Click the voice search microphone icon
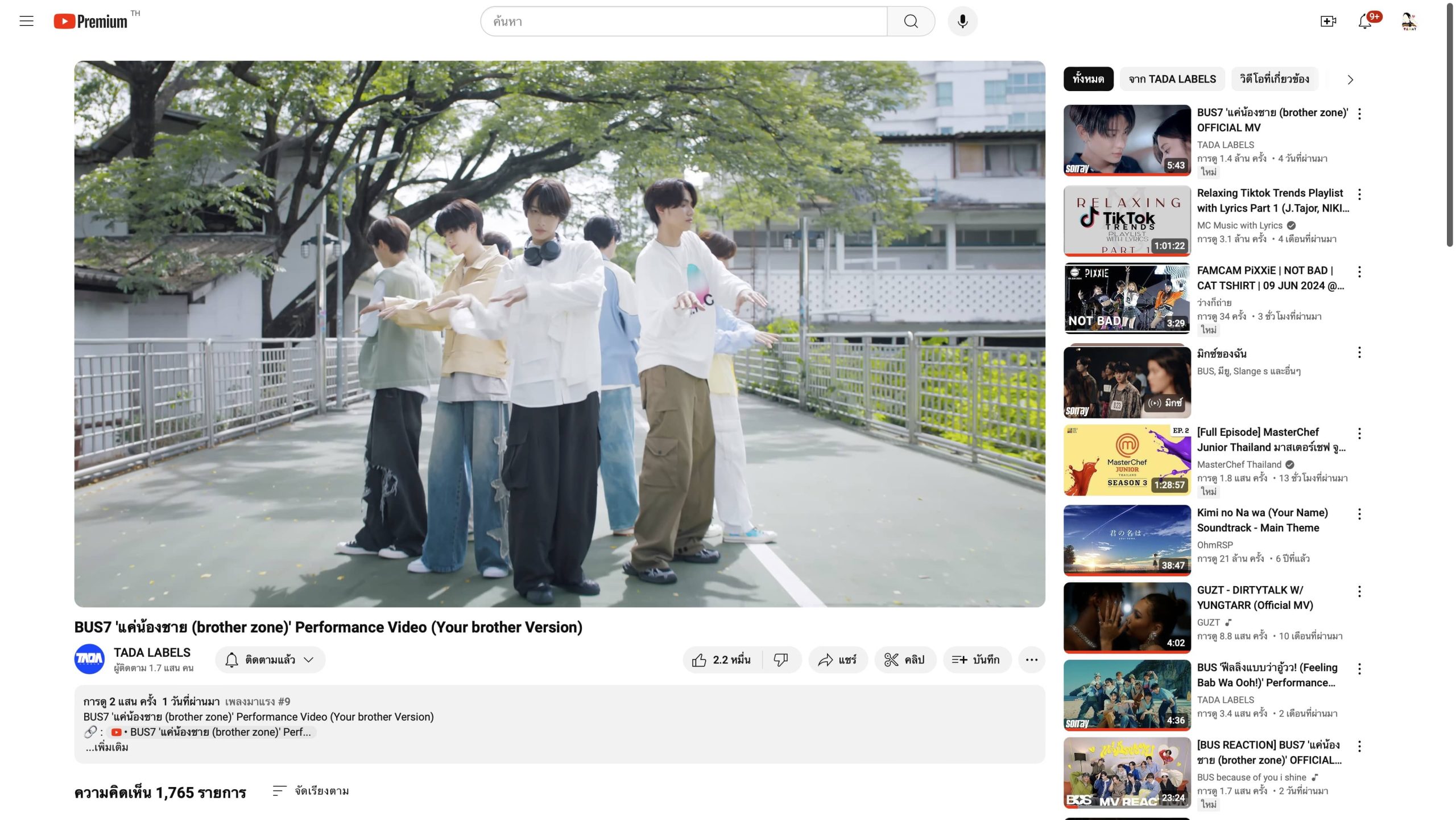1456x820 pixels. pyautogui.click(x=962, y=22)
